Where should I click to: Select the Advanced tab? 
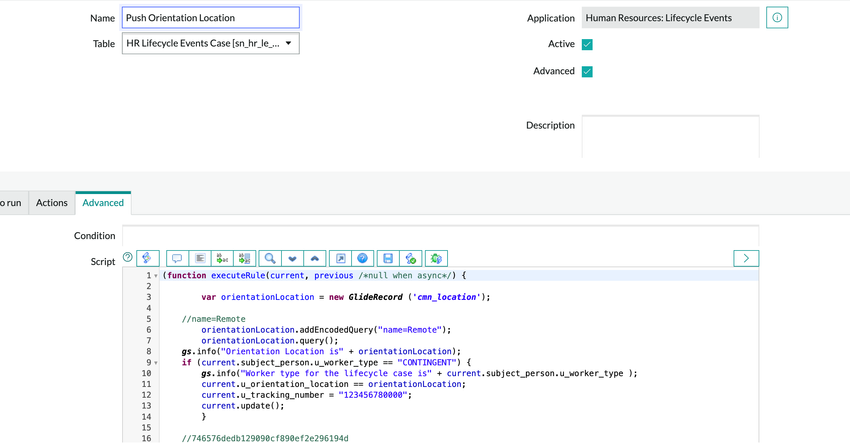[x=103, y=203]
